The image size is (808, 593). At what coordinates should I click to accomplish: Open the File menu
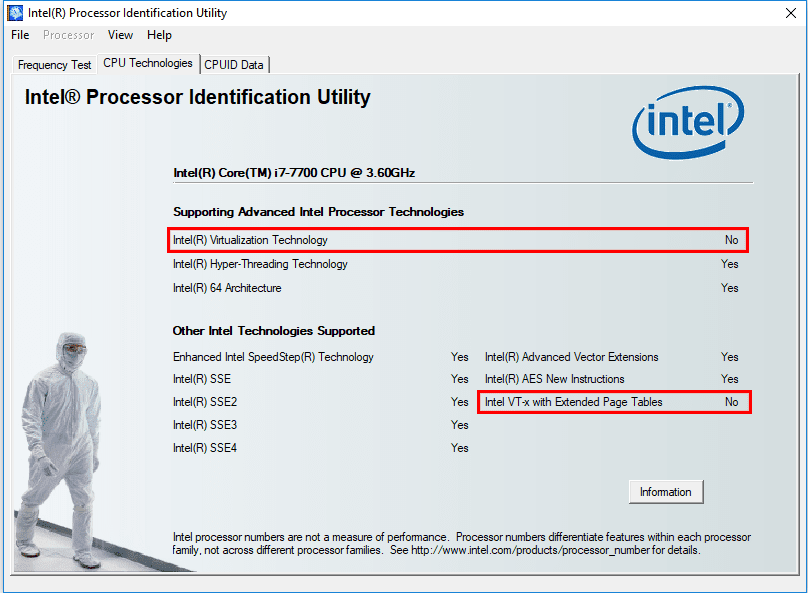[20, 35]
